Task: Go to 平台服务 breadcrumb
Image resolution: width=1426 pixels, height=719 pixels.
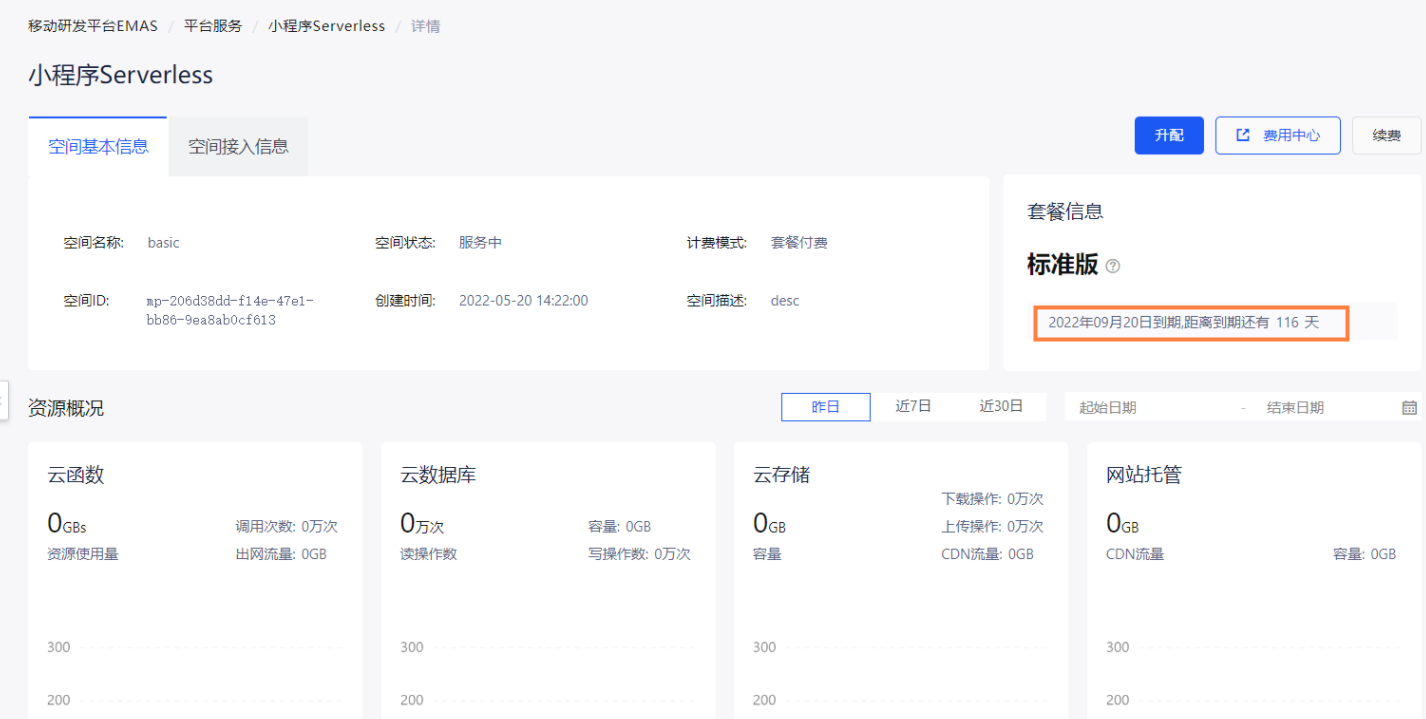Action: coord(213,26)
